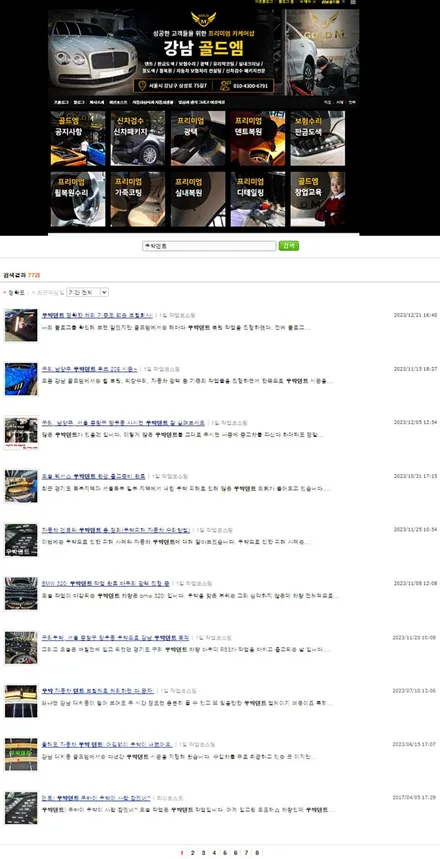
Task: Open the 프리미엄 실내복원 category tile
Action: coord(198,199)
